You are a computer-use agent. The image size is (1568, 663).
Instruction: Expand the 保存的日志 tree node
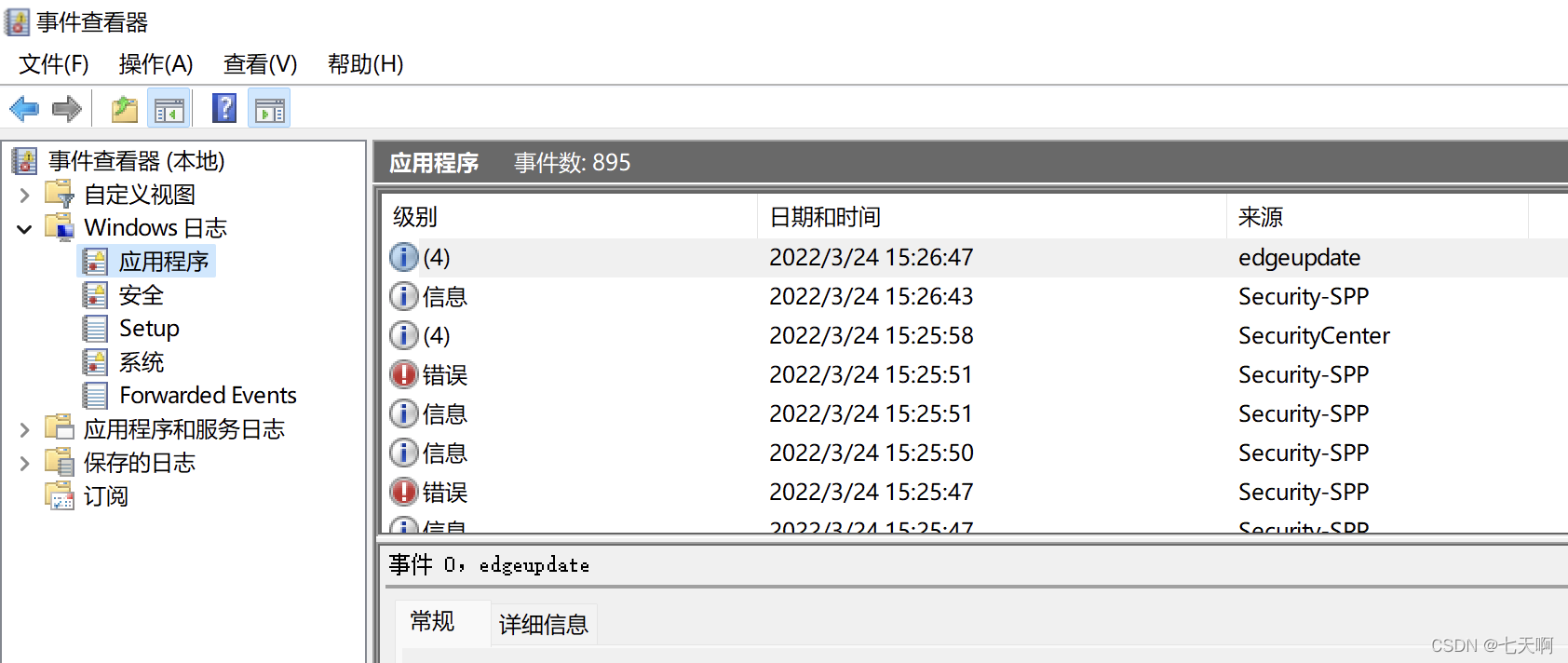(x=25, y=463)
